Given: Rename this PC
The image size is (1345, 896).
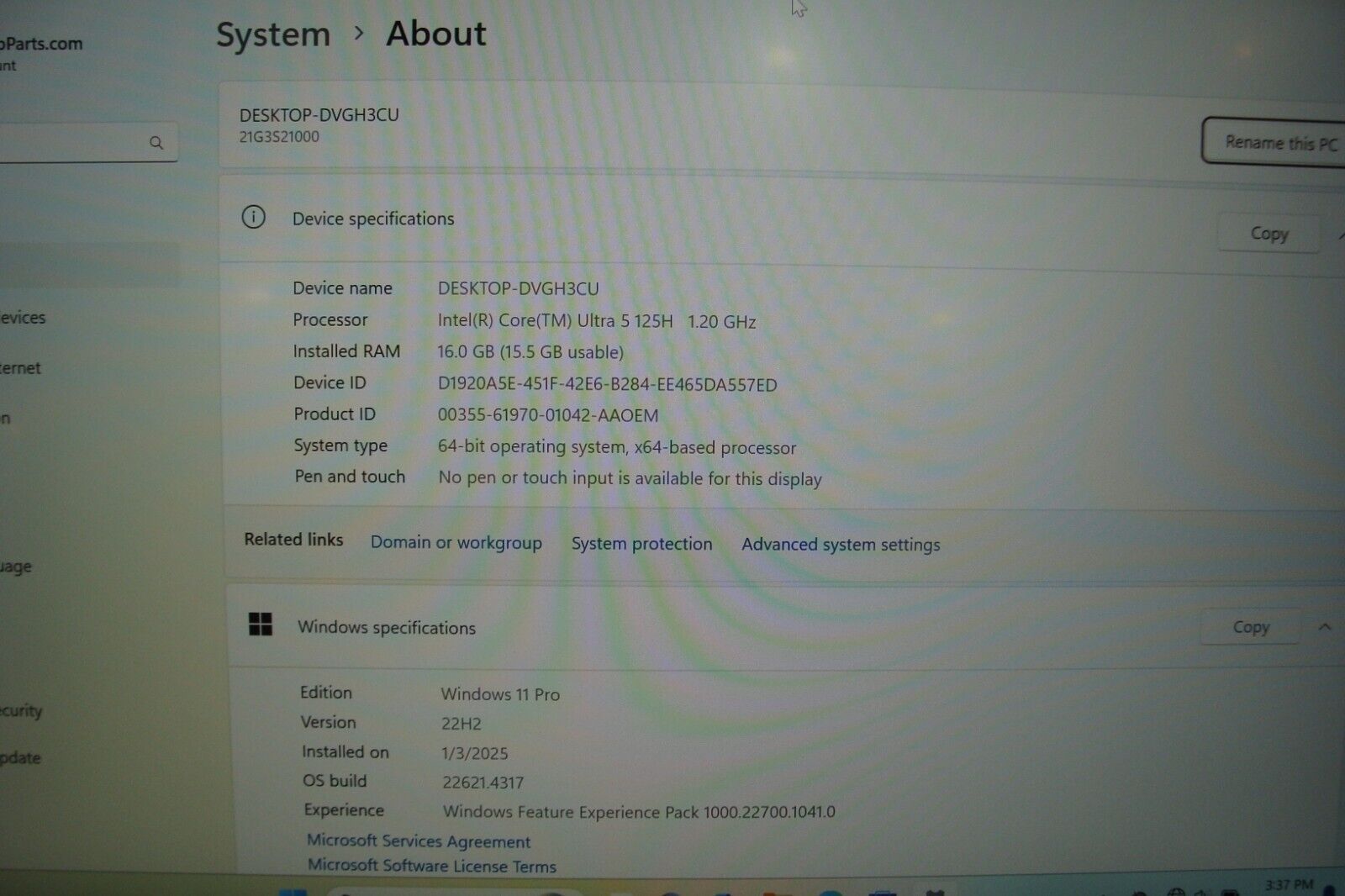Looking at the screenshot, I should pos(1275,142).
